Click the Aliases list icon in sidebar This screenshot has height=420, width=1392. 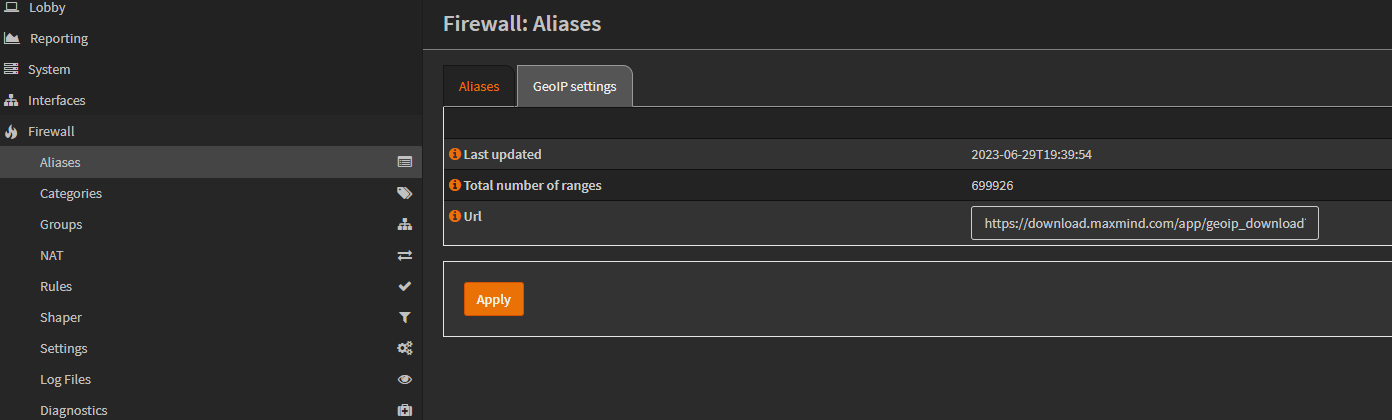tap(405, 162)
